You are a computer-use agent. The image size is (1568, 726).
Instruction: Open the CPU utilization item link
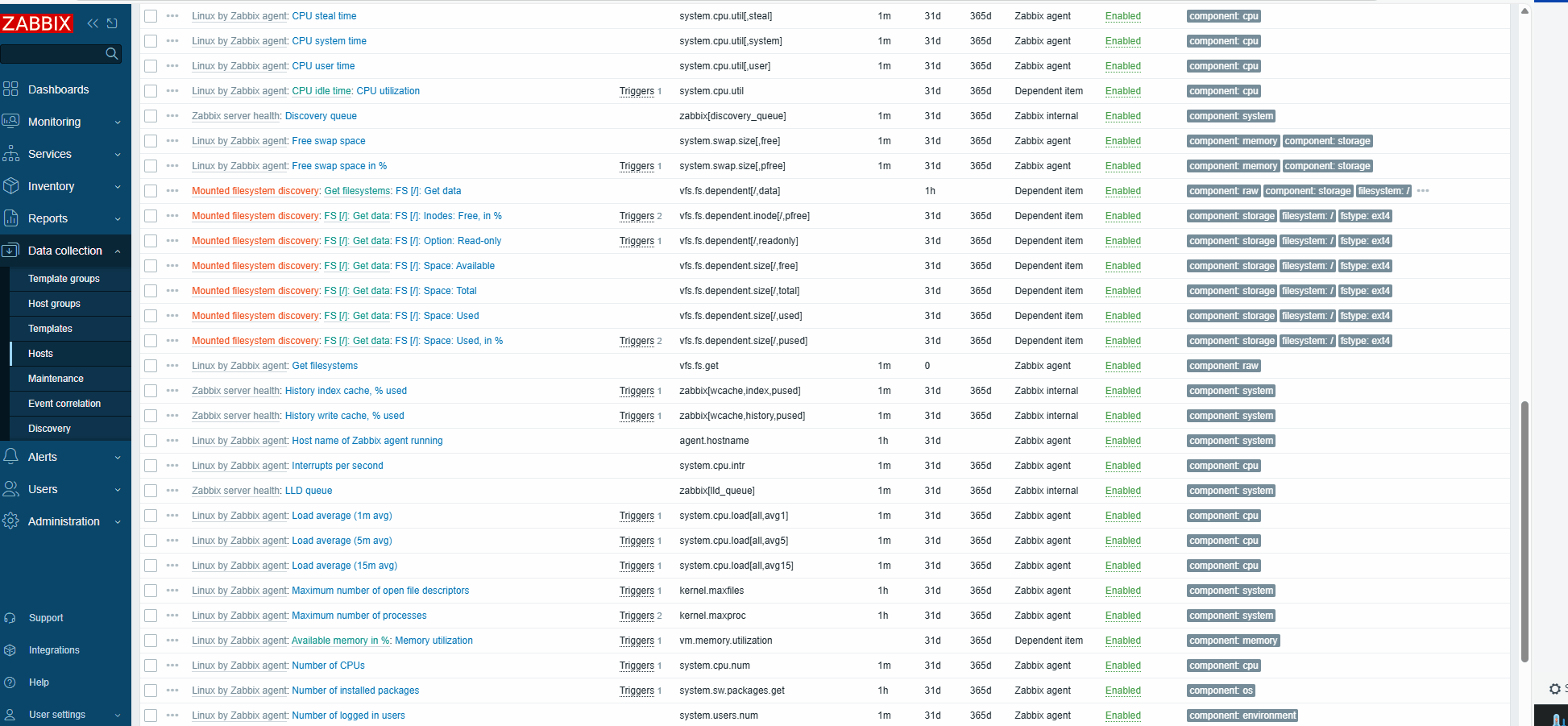(x=388, y=91)
